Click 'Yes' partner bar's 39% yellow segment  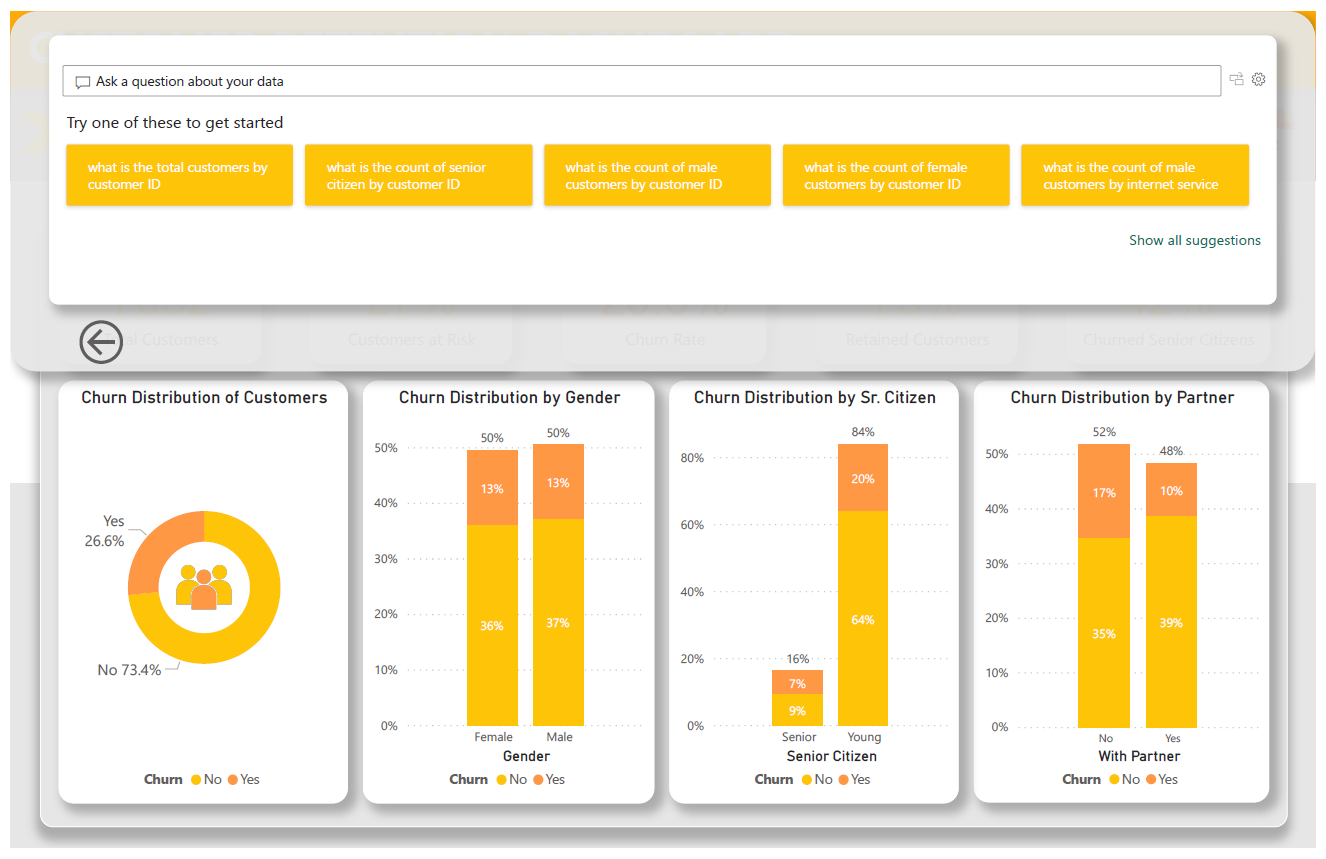tap(1171, 622)
